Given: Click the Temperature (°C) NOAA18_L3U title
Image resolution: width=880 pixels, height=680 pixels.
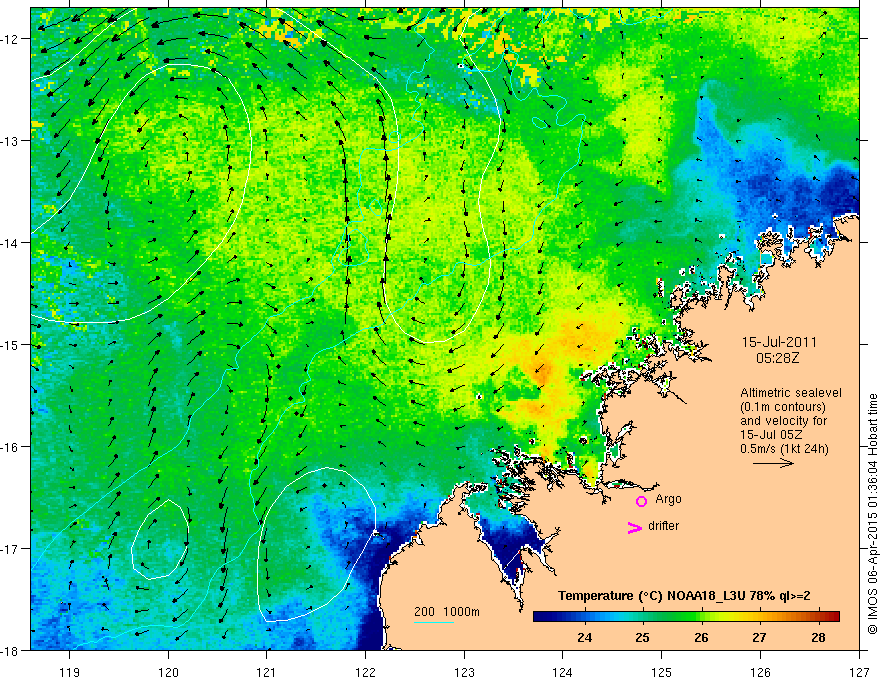Looking at the screenshot, I should point(684,596).
